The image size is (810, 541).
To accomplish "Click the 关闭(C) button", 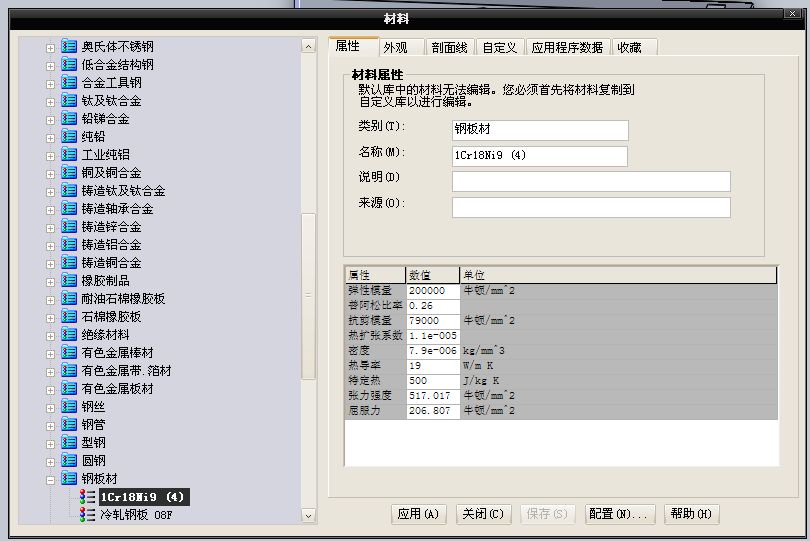I will [484, 514].
